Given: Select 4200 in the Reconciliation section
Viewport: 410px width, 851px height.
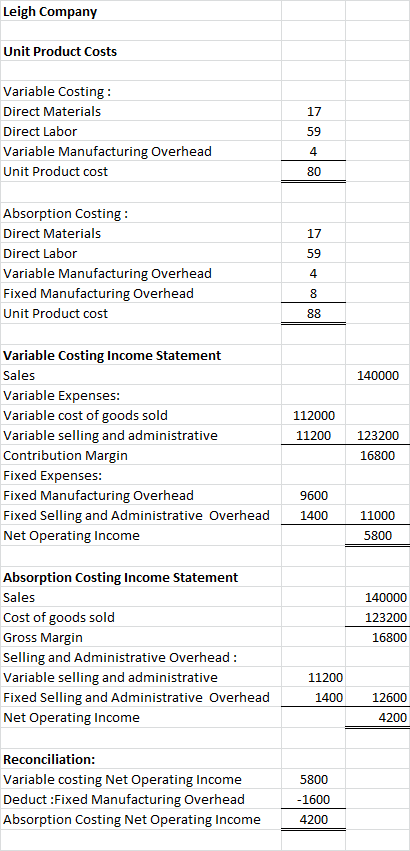Looking at the screenshot, I should click(314, 820).
